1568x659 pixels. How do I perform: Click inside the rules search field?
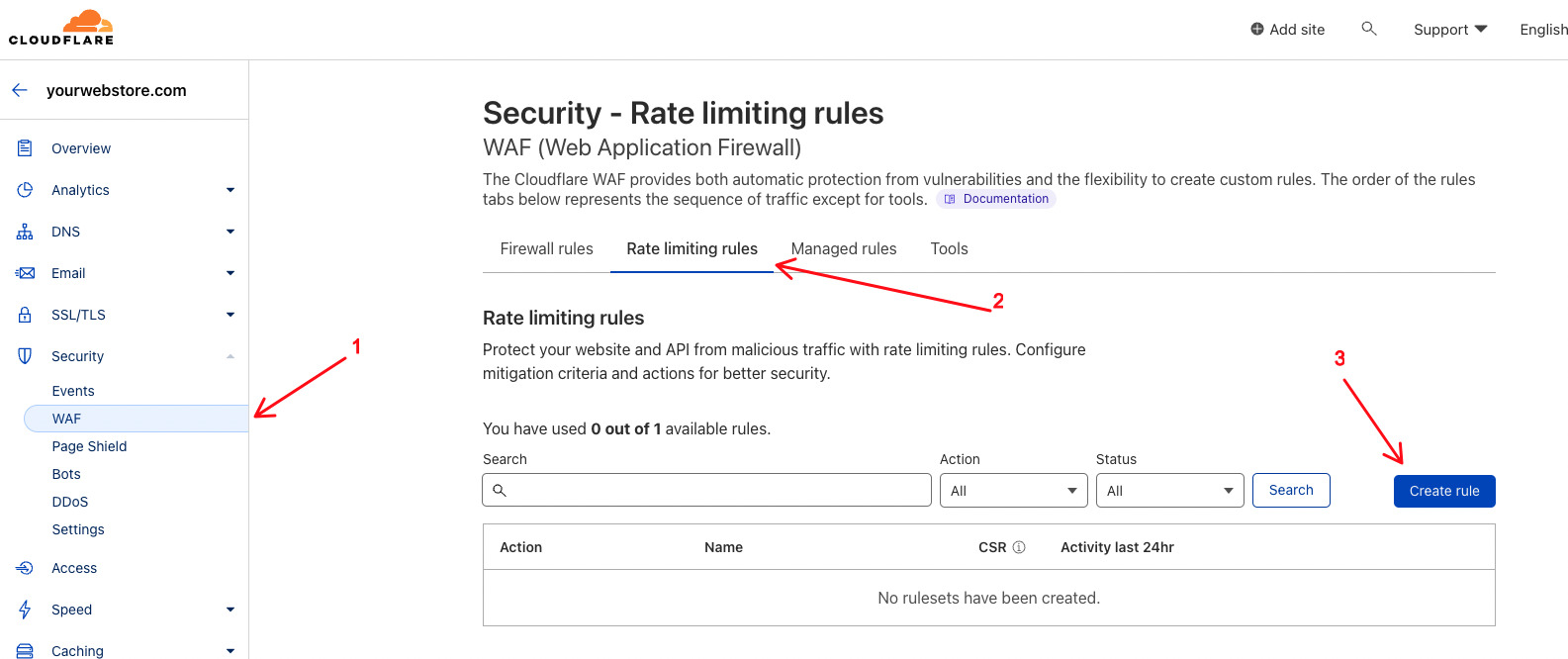705,490
